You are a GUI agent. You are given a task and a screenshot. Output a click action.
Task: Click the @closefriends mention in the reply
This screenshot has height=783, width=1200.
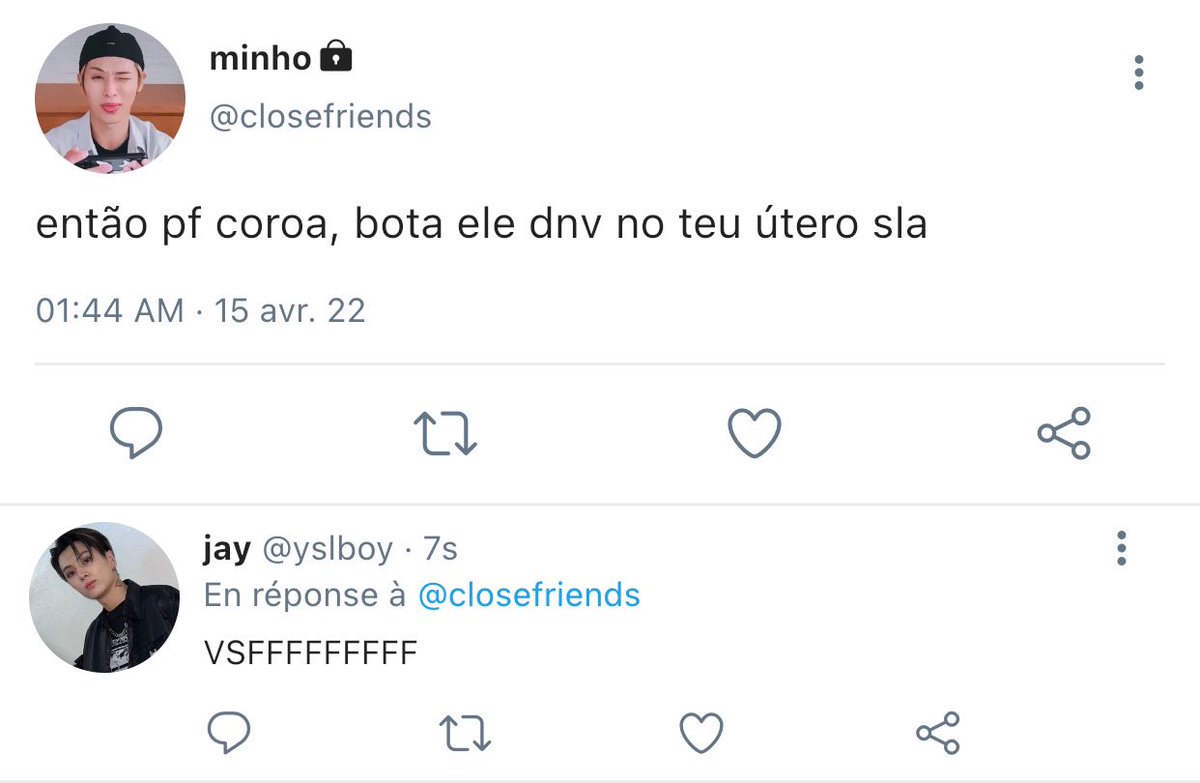click(x=528, y=595)
